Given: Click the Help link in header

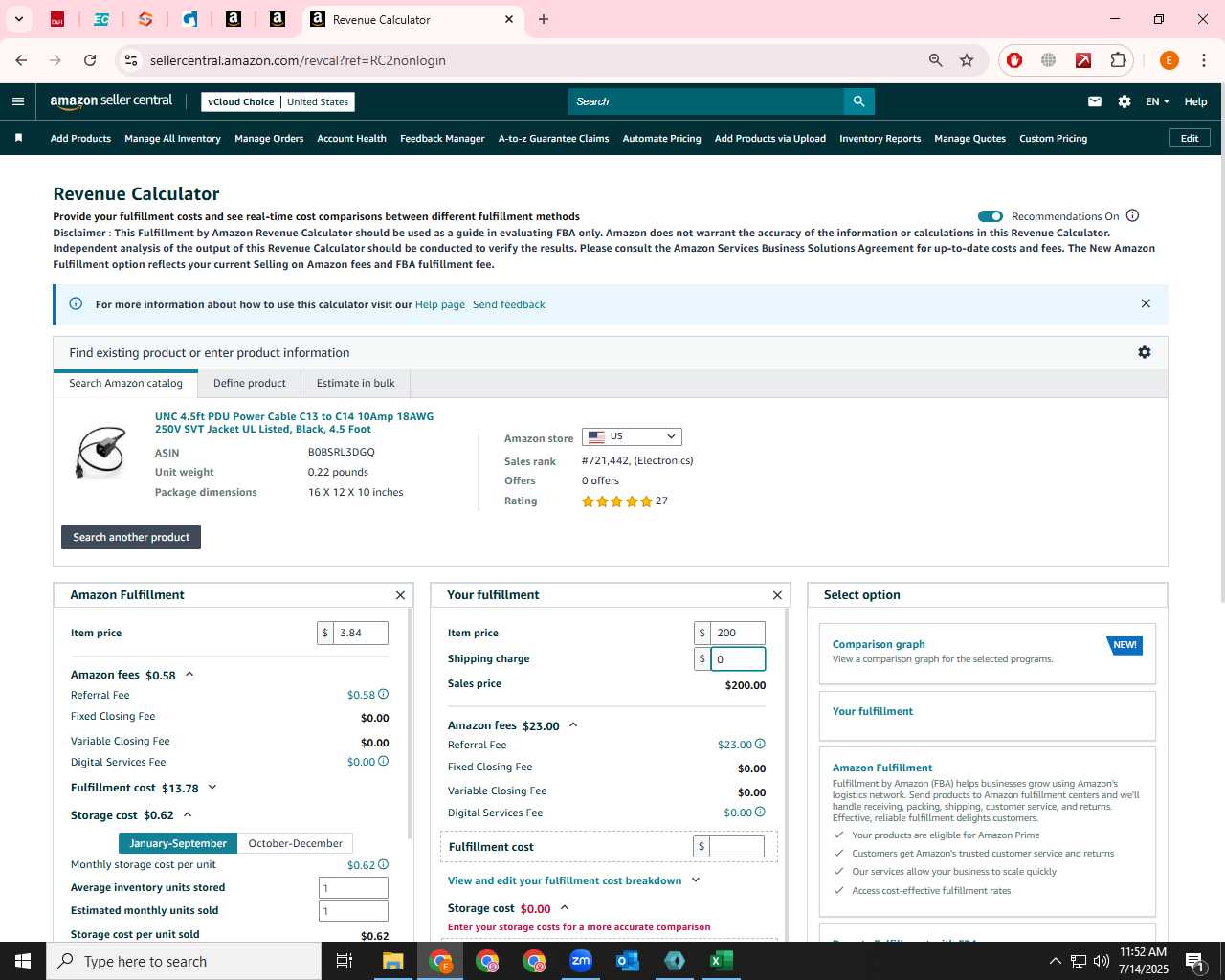Looking at the screenshot, I should (x=1195, y=101).
